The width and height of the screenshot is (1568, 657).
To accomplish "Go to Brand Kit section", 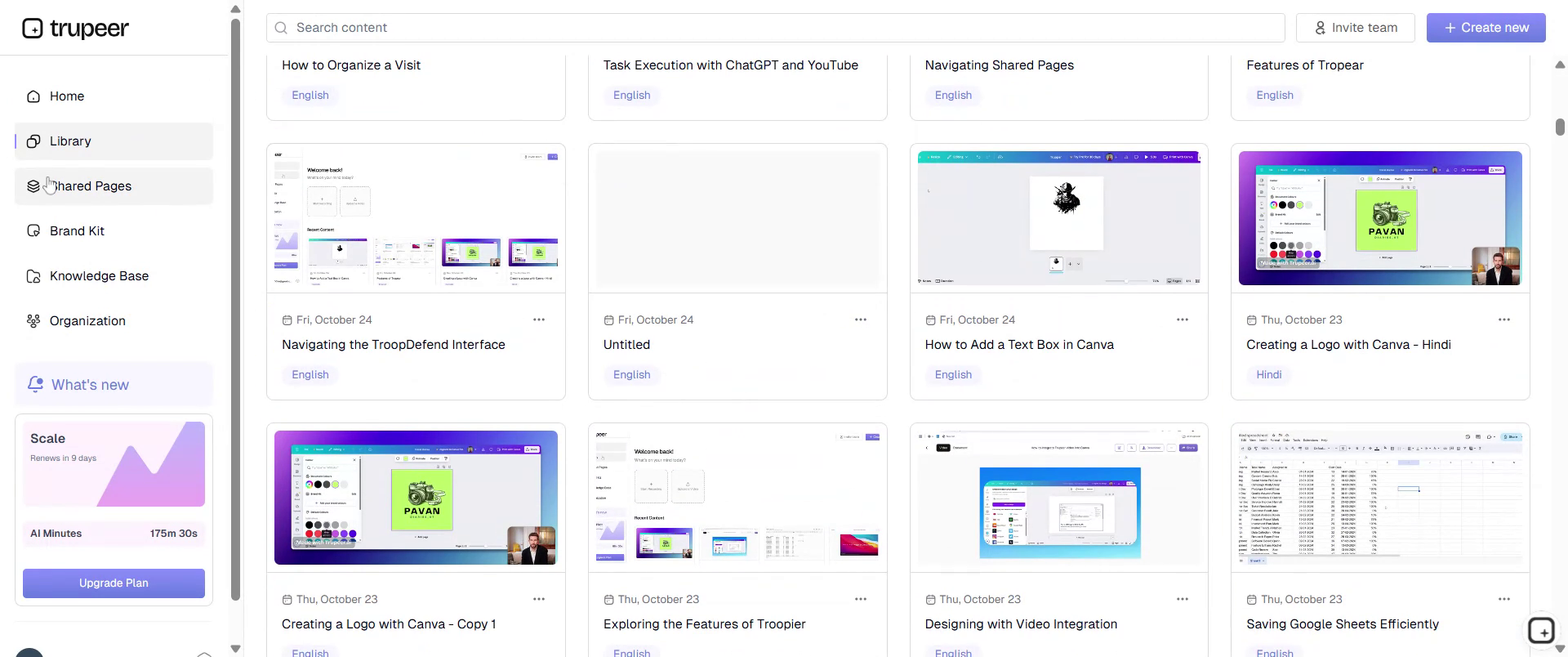I will tap(114, 231).
